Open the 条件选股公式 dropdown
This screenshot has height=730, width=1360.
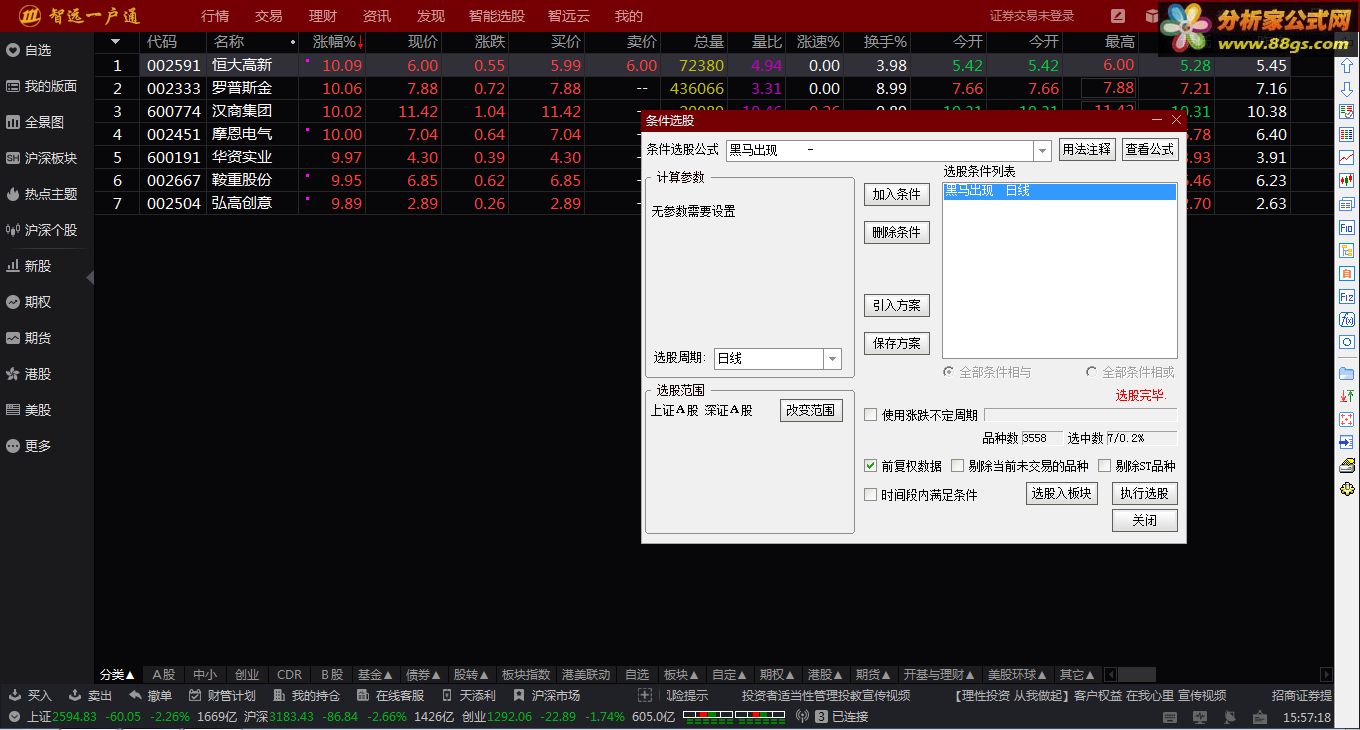[1042, 151]
